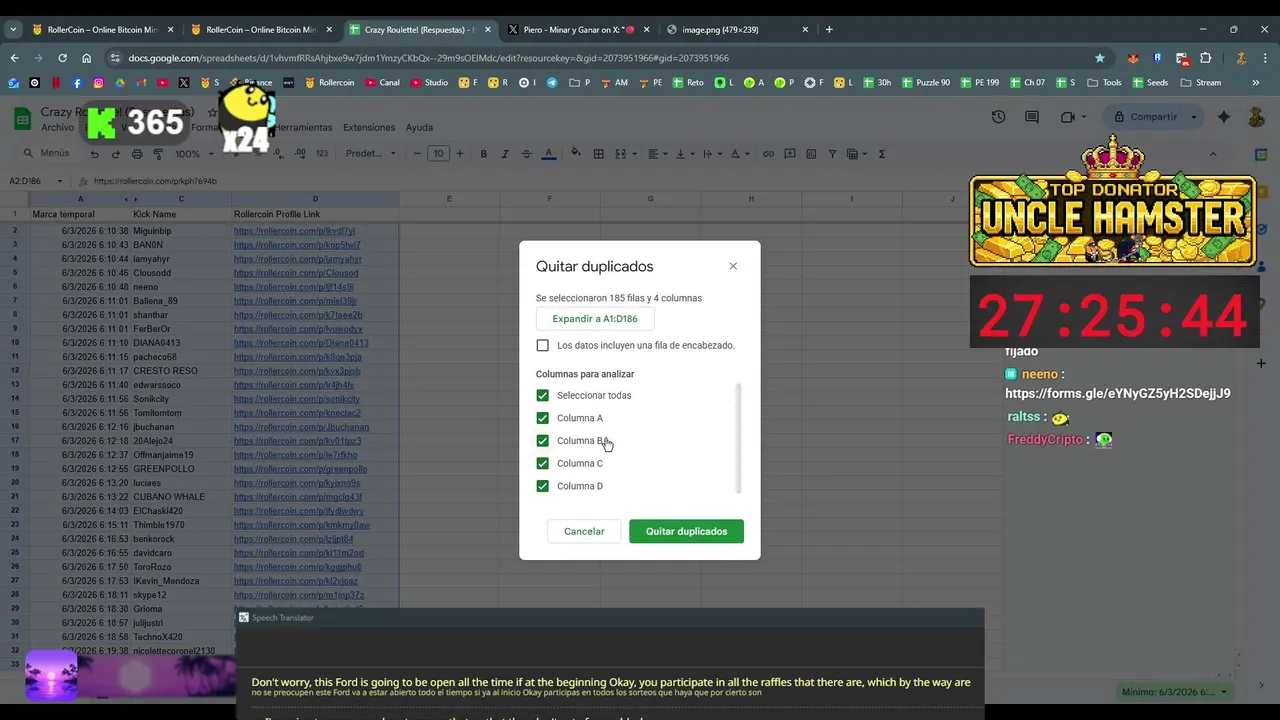The height and width of the screenshot is (720, 1280).
Task: Open the Archivo menu
Action: (57, 128)
